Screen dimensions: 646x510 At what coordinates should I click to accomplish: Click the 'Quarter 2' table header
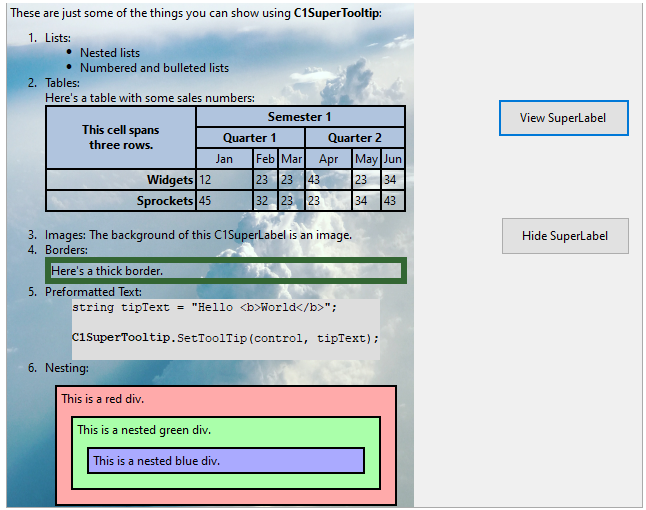354,138
